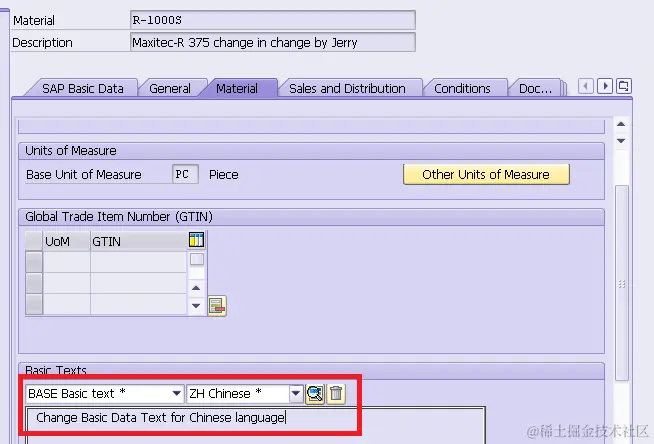This screenshot has height=444, width=654.
Task: Click the Description field with Maxitec-R text
Action: pyautogui.click(x=273, y=42)
